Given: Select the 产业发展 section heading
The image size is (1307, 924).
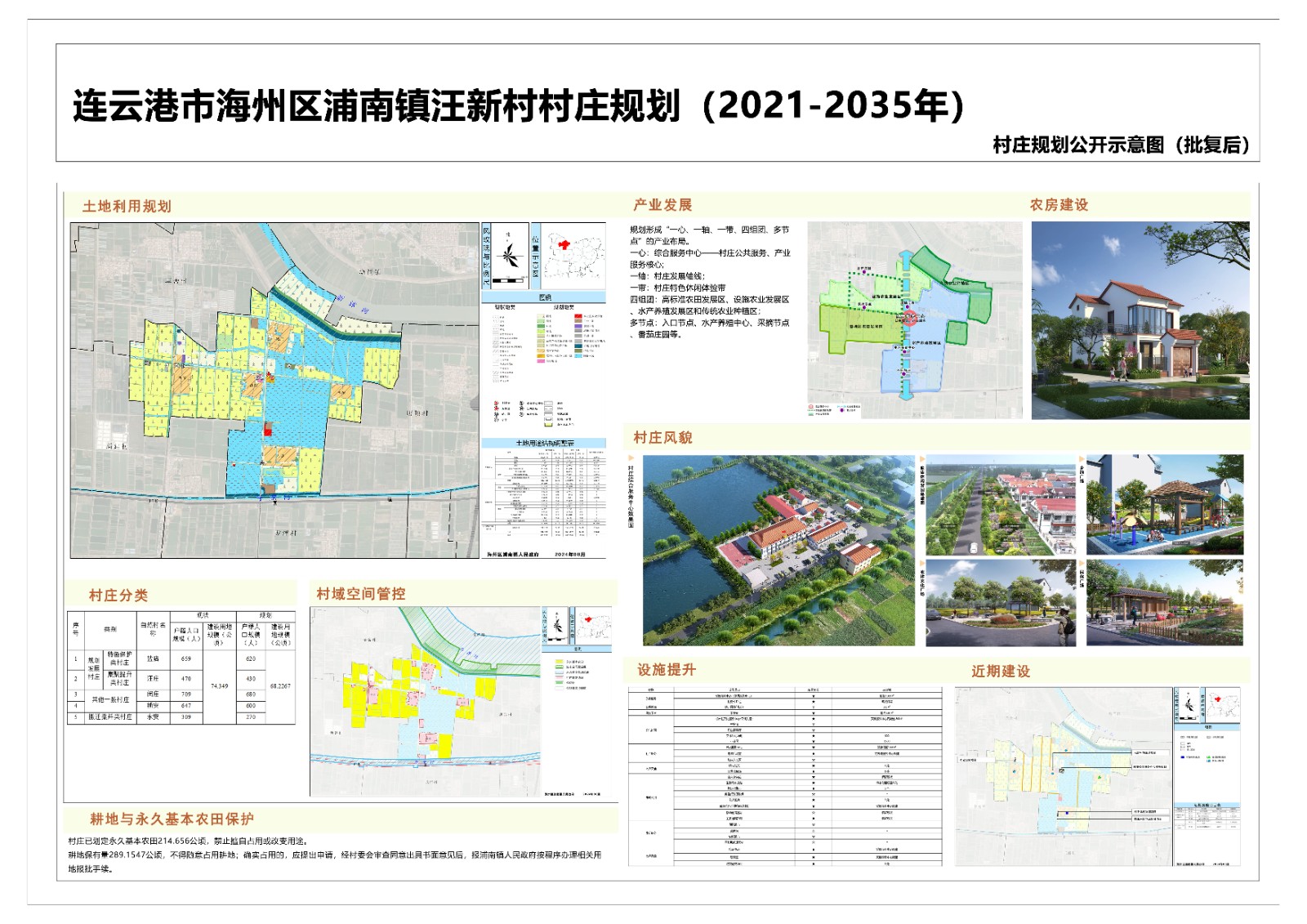Looking at the screenshot, I should (662, 205).
